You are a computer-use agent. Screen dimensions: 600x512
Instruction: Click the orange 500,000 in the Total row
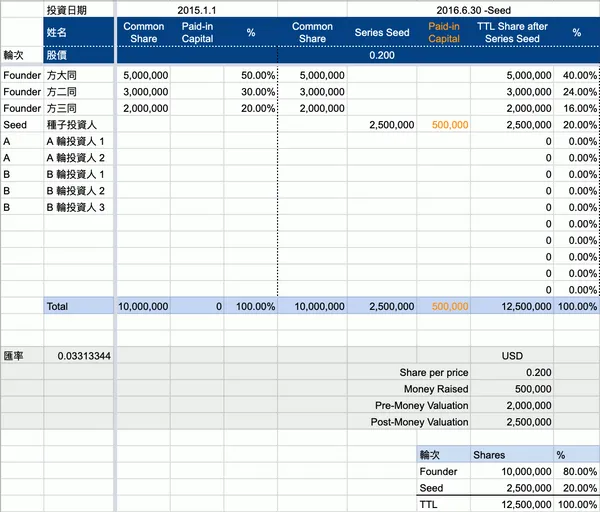click(x=443, y=306)
